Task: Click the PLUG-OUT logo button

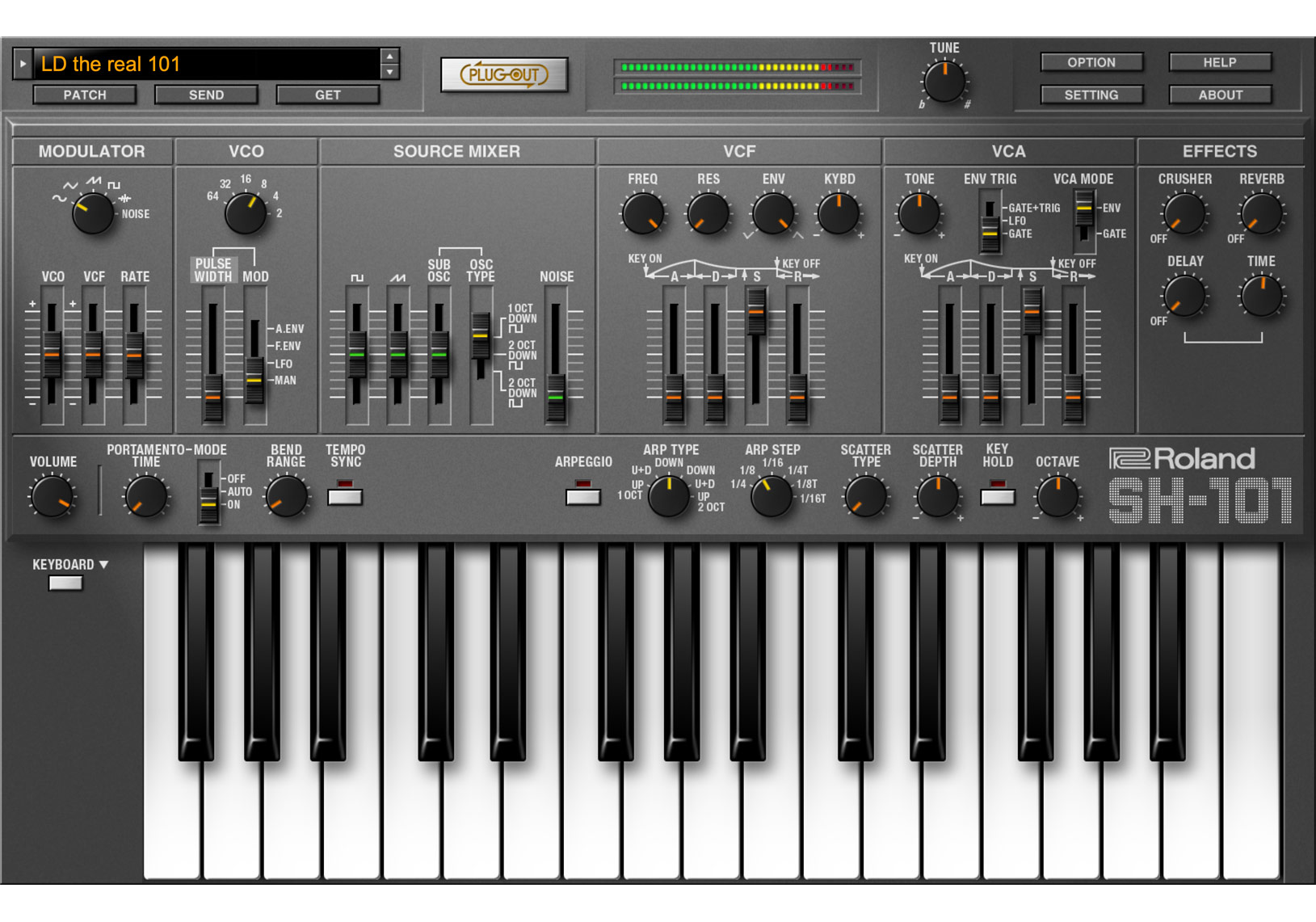Action: click(504, 74)
